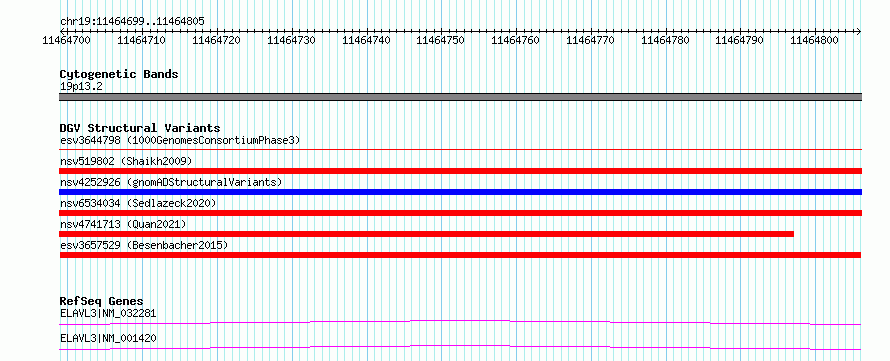This screenshot has height=361, width=890.
Task: Select the DGV Structural Variants track title
Action: pos(140,128)
